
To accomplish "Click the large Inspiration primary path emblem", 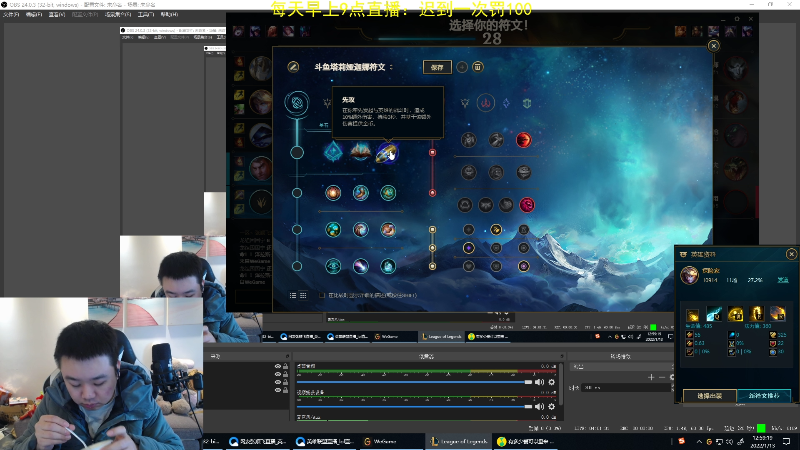I will click(x=297, y=103).
